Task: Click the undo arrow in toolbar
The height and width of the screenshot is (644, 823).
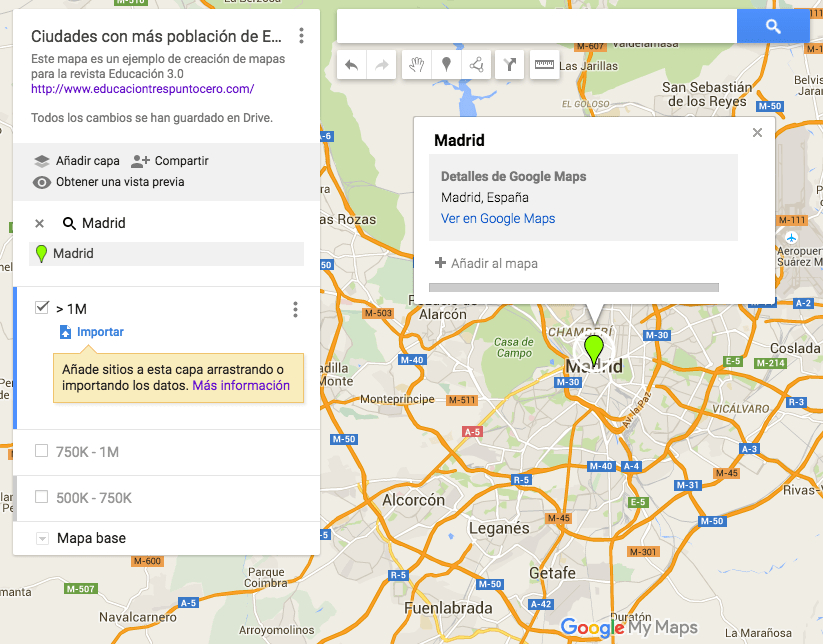Action: click(352, 65)
